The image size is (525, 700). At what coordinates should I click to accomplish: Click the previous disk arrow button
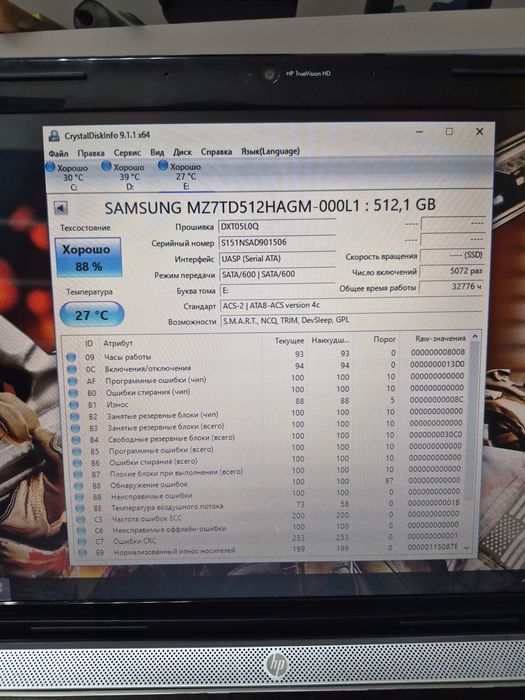61,208
